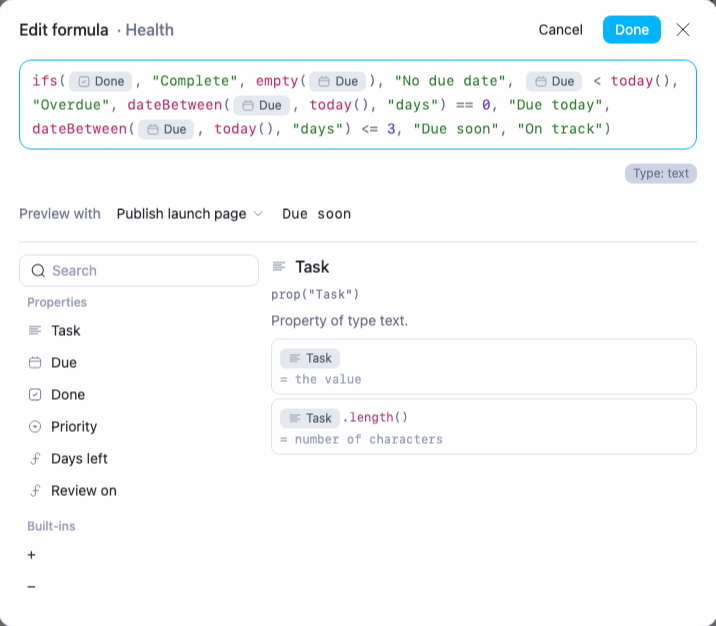Click the Due chip on the formula's third line

(x=166, y=130)
